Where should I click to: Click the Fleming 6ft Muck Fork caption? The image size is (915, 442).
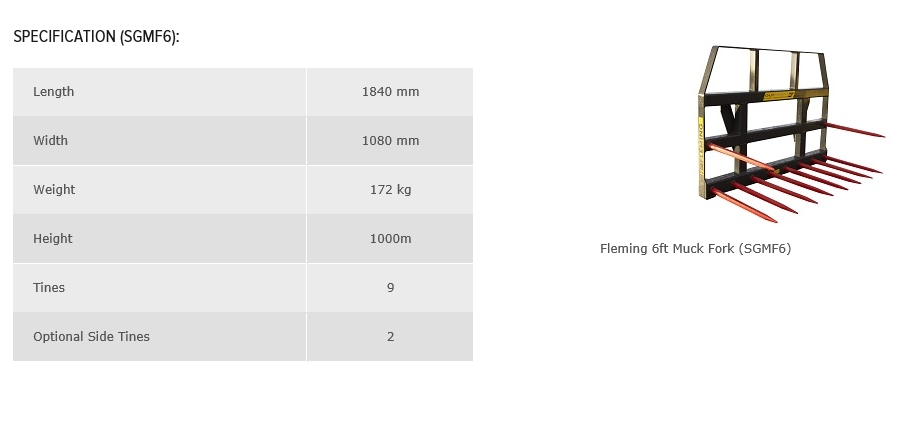695,249
